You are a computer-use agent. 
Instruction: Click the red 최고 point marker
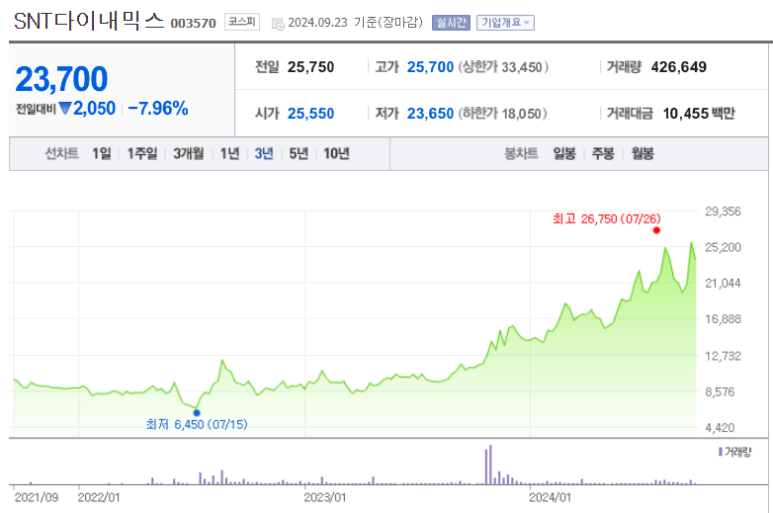(x=656, y=230)
